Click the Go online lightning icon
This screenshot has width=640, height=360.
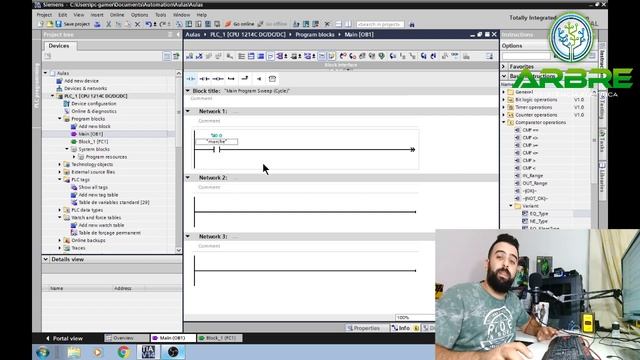[228, 24]
